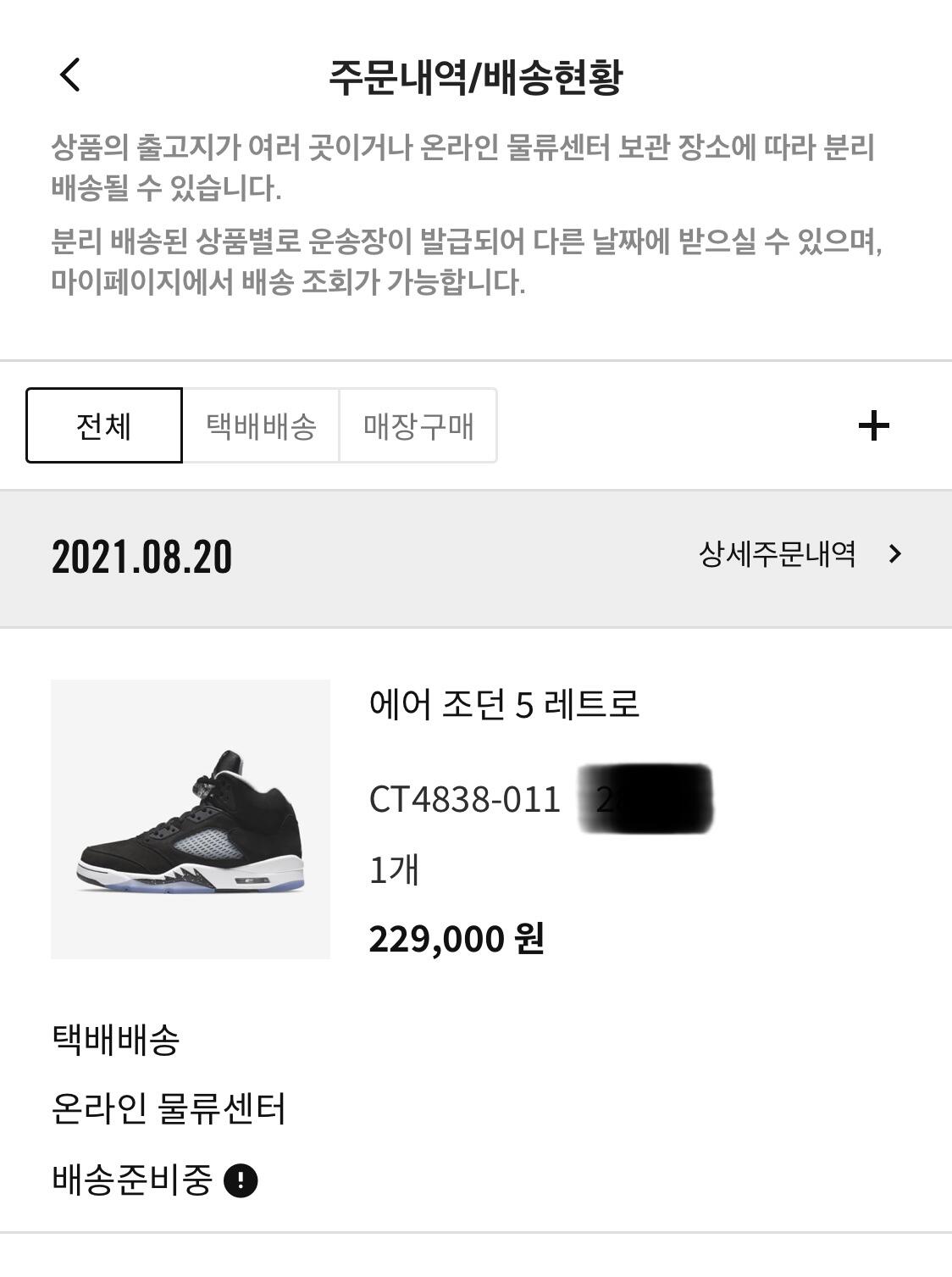Tap the order date 2021.08.20

141,557
